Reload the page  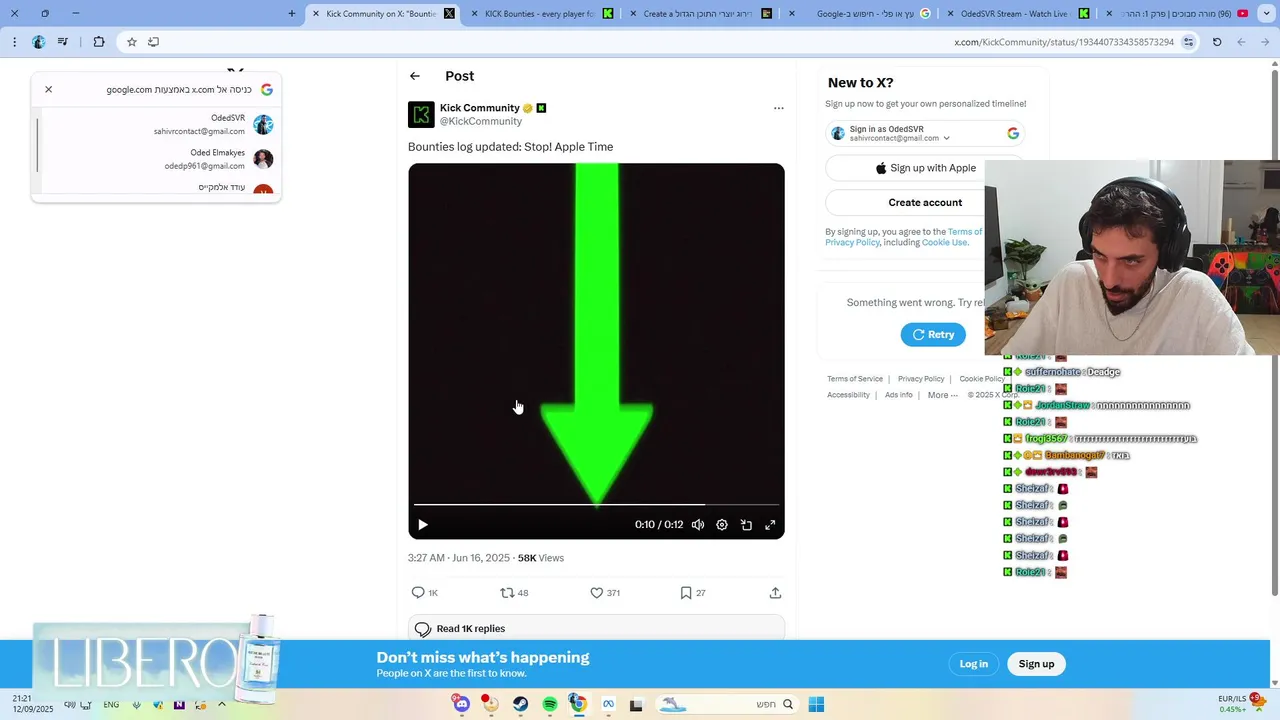click(1217, 42)
